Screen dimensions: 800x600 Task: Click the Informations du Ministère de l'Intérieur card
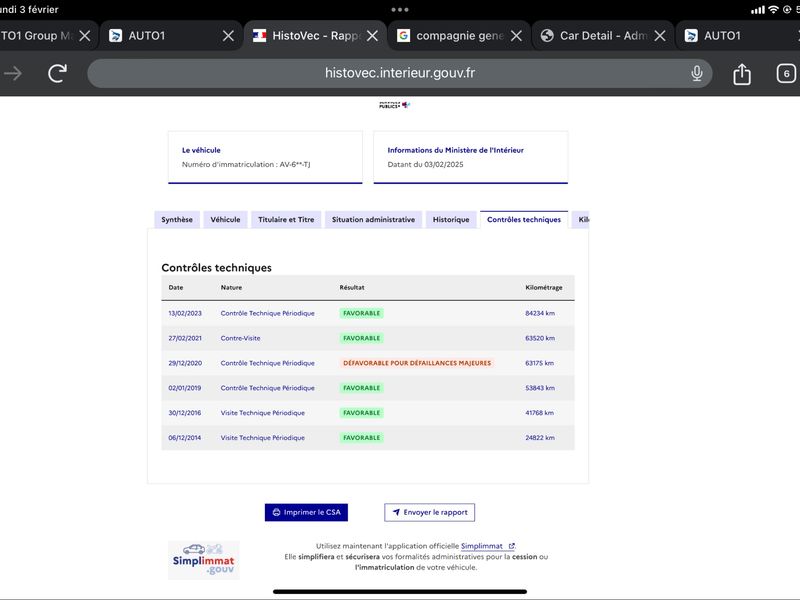(470, 157)
